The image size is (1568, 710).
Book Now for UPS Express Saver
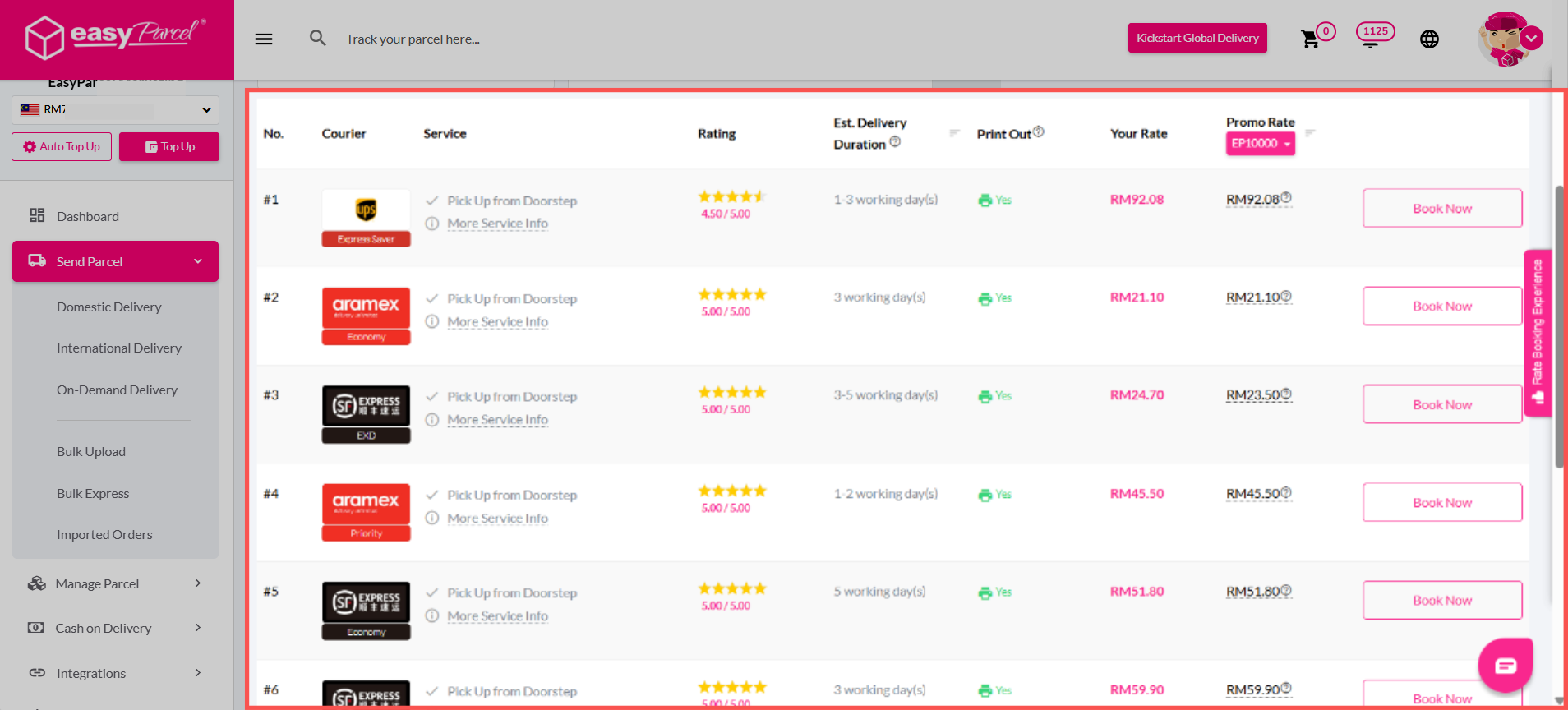pyautogui.click(x=1442, y=208)
